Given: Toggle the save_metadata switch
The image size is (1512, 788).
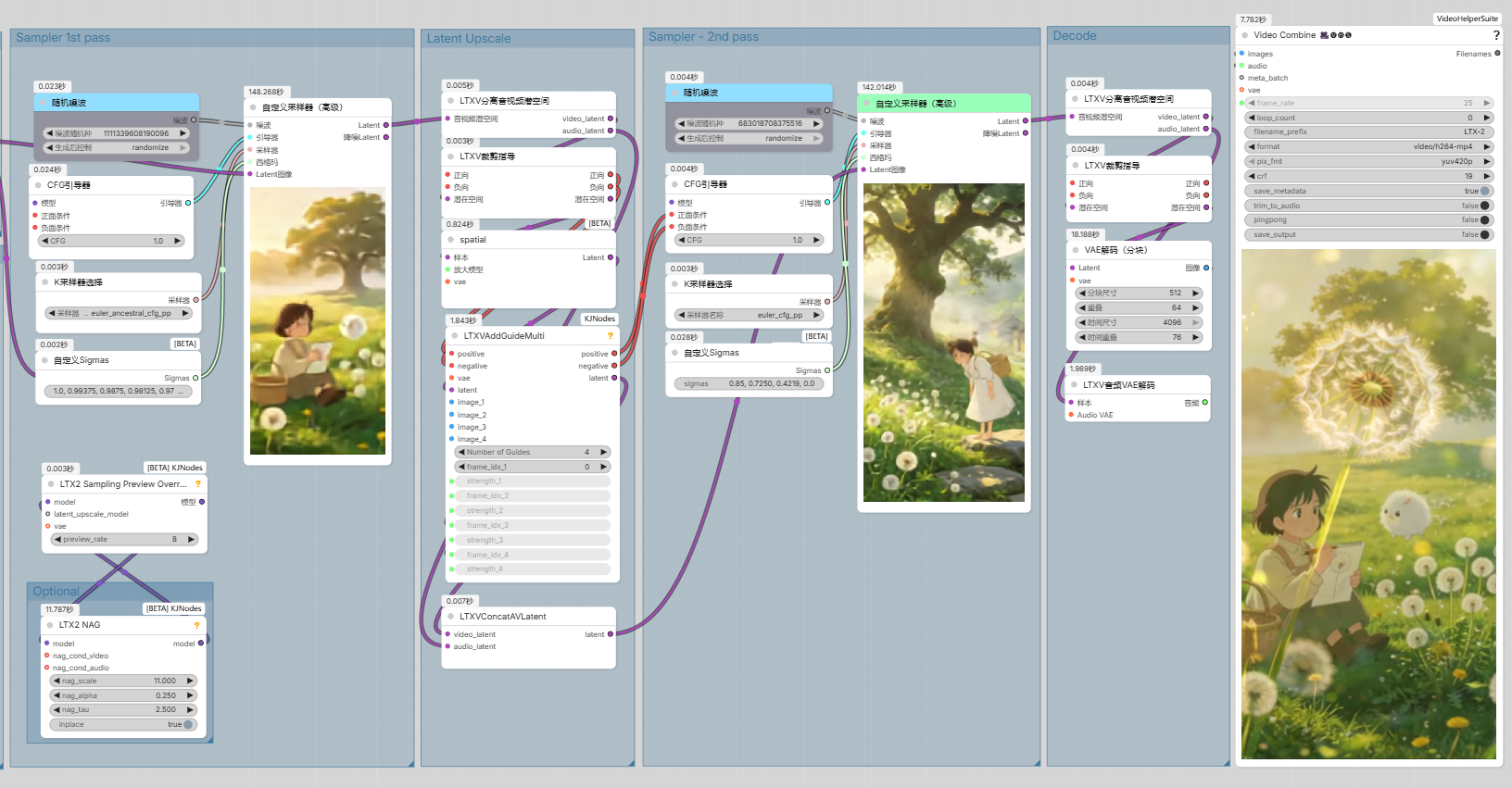Looking at the screenshot, I should pyautogui.click(x=1368, y=191).
